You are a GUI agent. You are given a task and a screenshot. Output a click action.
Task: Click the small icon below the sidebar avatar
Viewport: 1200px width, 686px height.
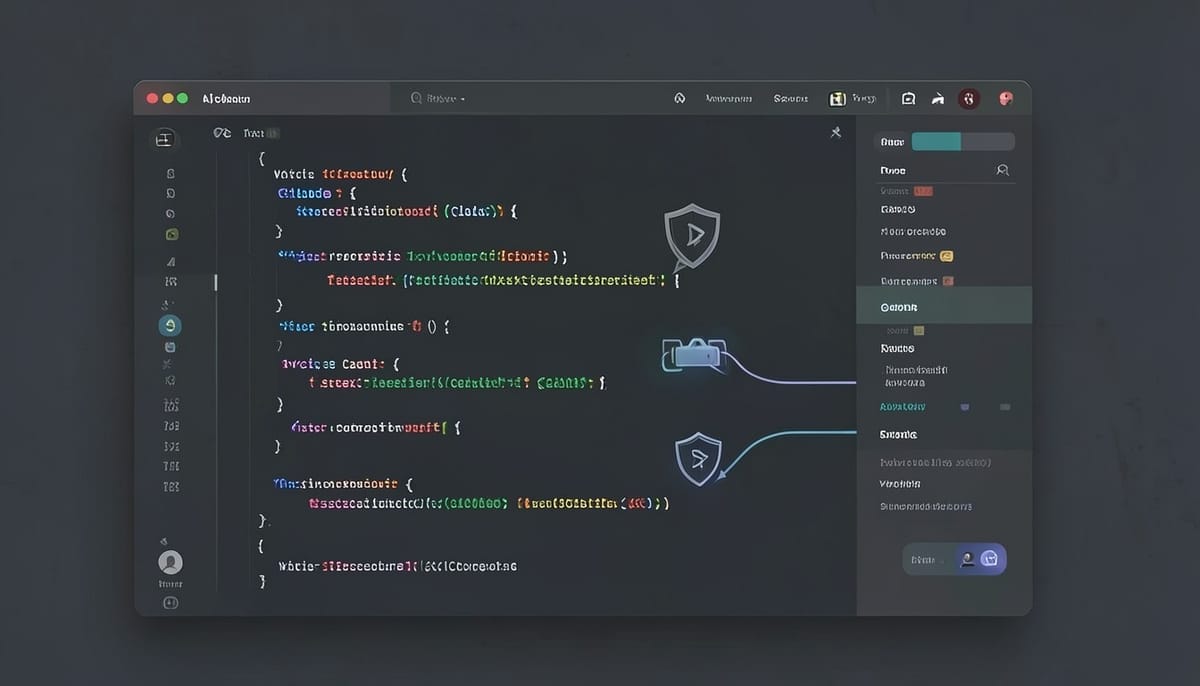coord(170,602)
